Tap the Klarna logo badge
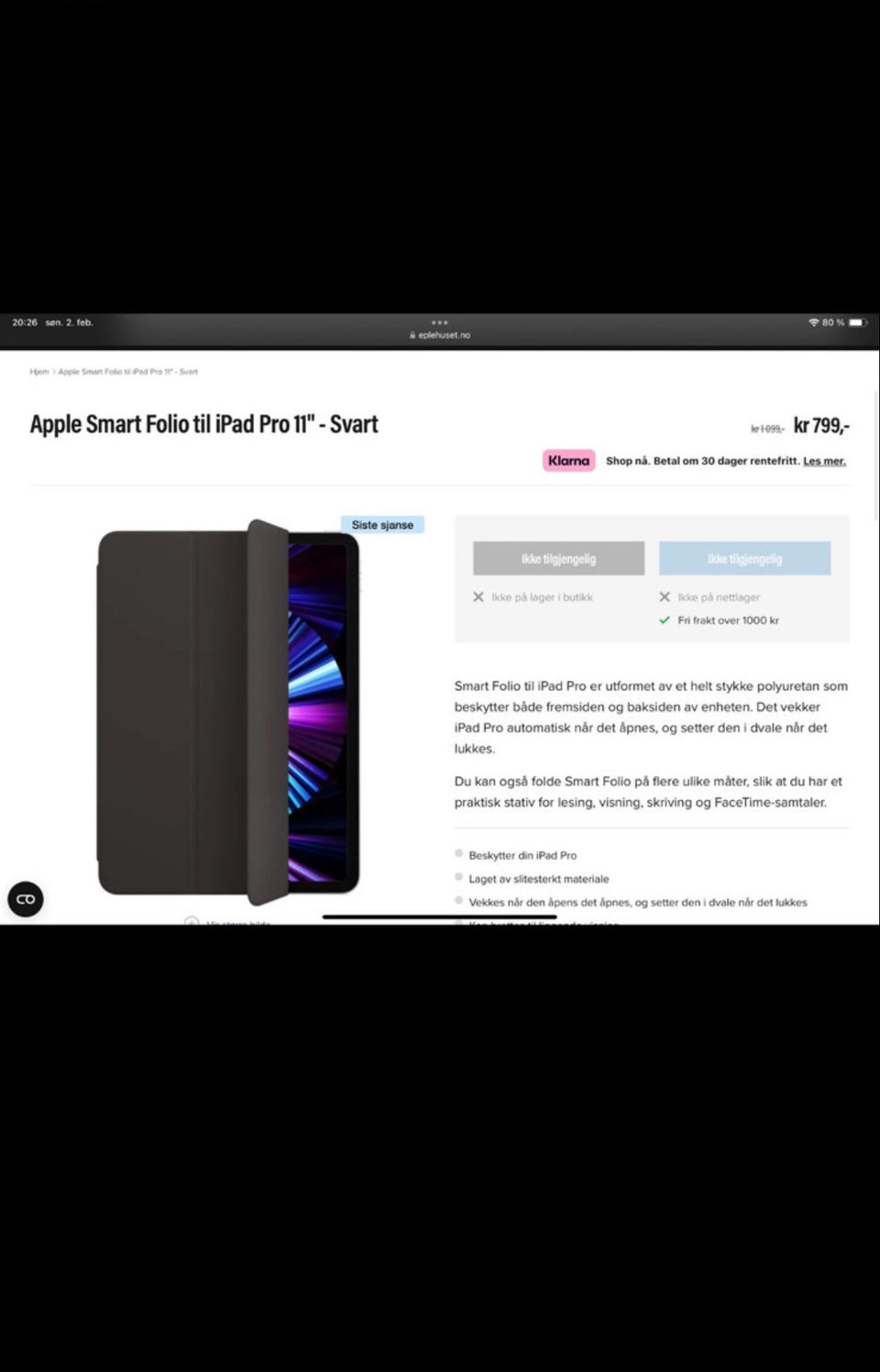This screenshot has height=1372, width=880. pyautogui.click(x=568, y=461)
